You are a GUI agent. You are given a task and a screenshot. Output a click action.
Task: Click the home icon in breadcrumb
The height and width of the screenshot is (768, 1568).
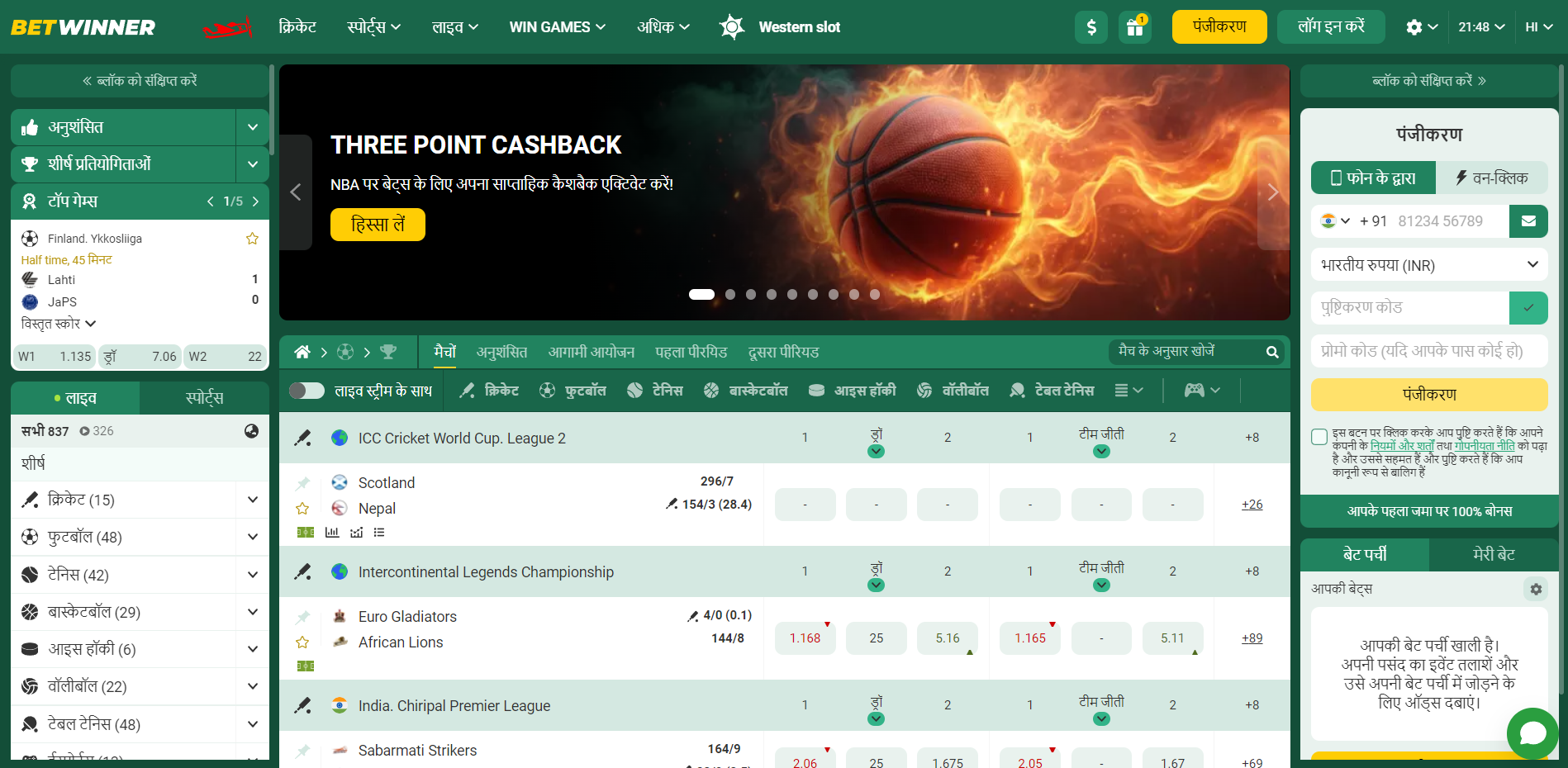tap(302, 353)
